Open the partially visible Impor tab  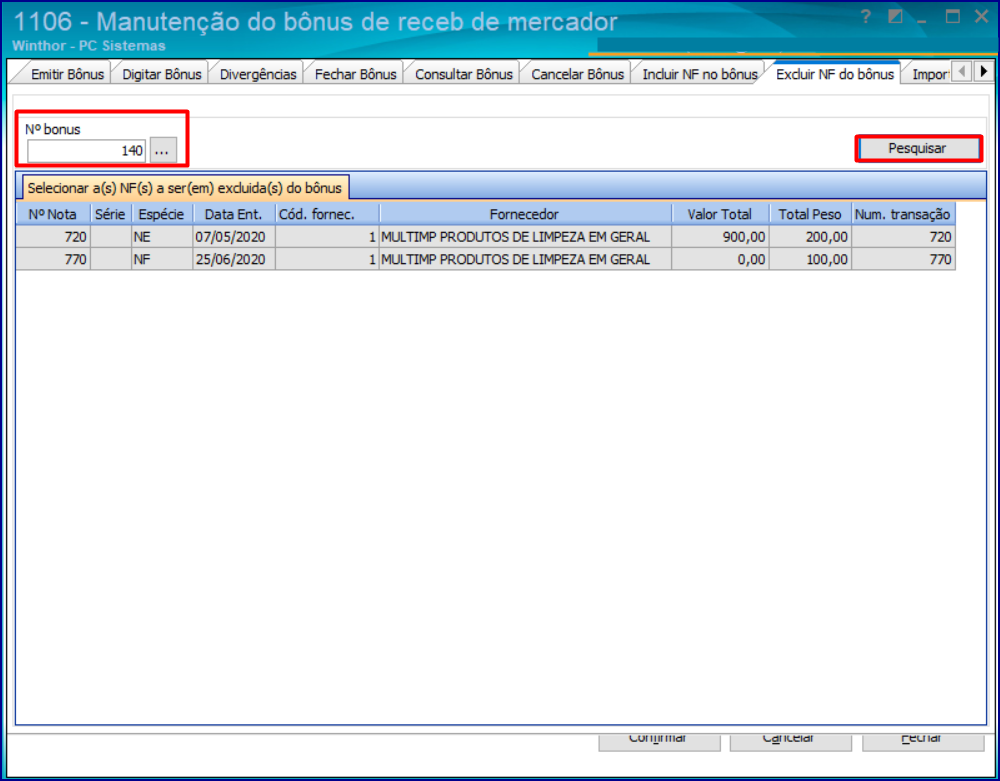point(929,74)
